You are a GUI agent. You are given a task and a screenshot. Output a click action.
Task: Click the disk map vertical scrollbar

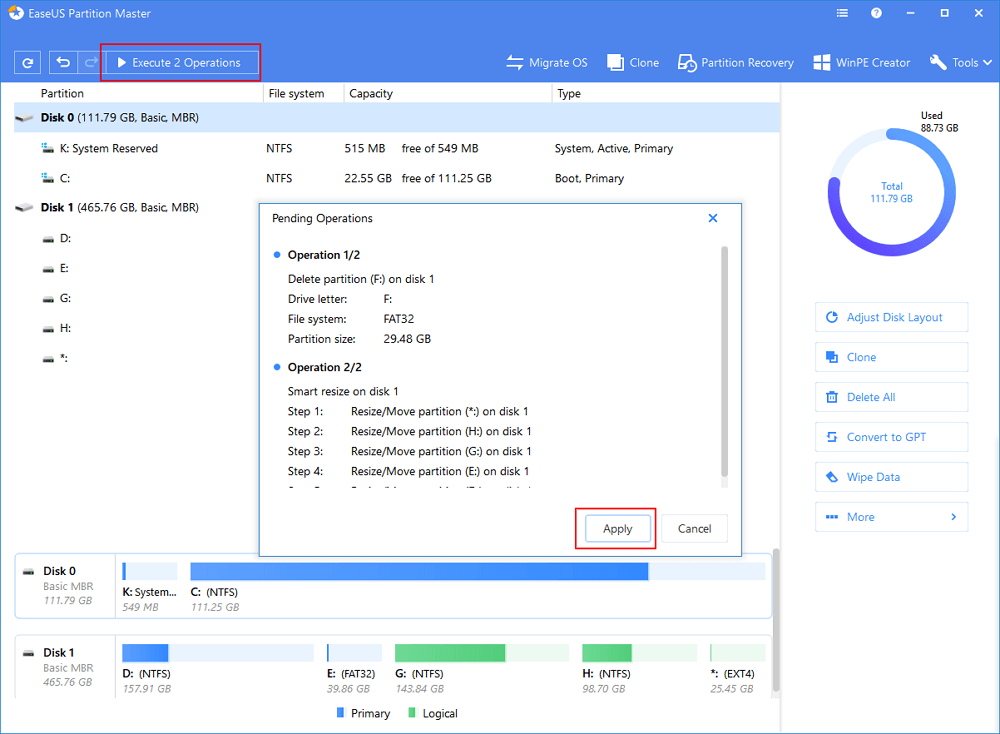[x=776, y=620]
